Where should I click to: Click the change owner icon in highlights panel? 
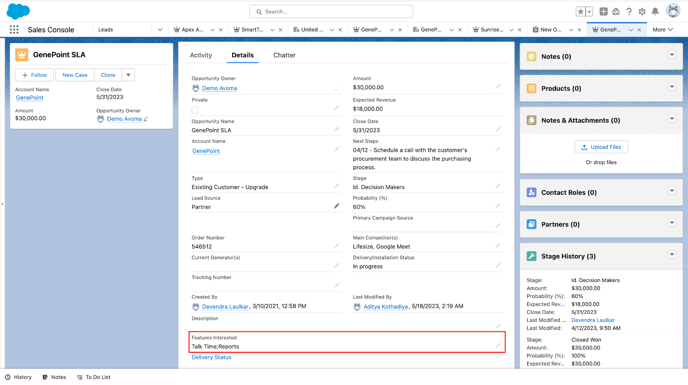(x=146, y=119)
